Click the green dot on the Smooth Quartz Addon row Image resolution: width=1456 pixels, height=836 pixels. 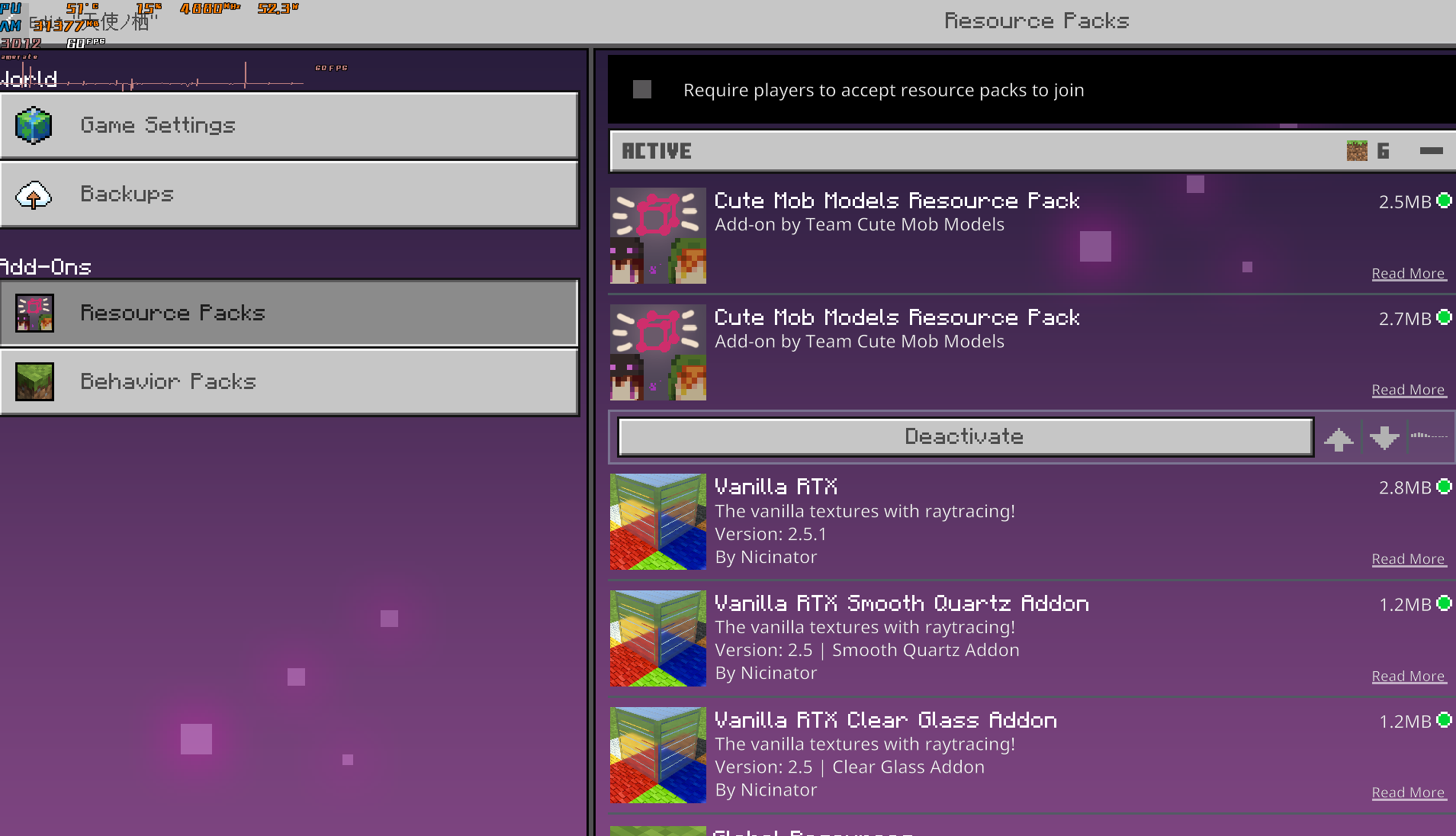click(x=1444, y=603)
